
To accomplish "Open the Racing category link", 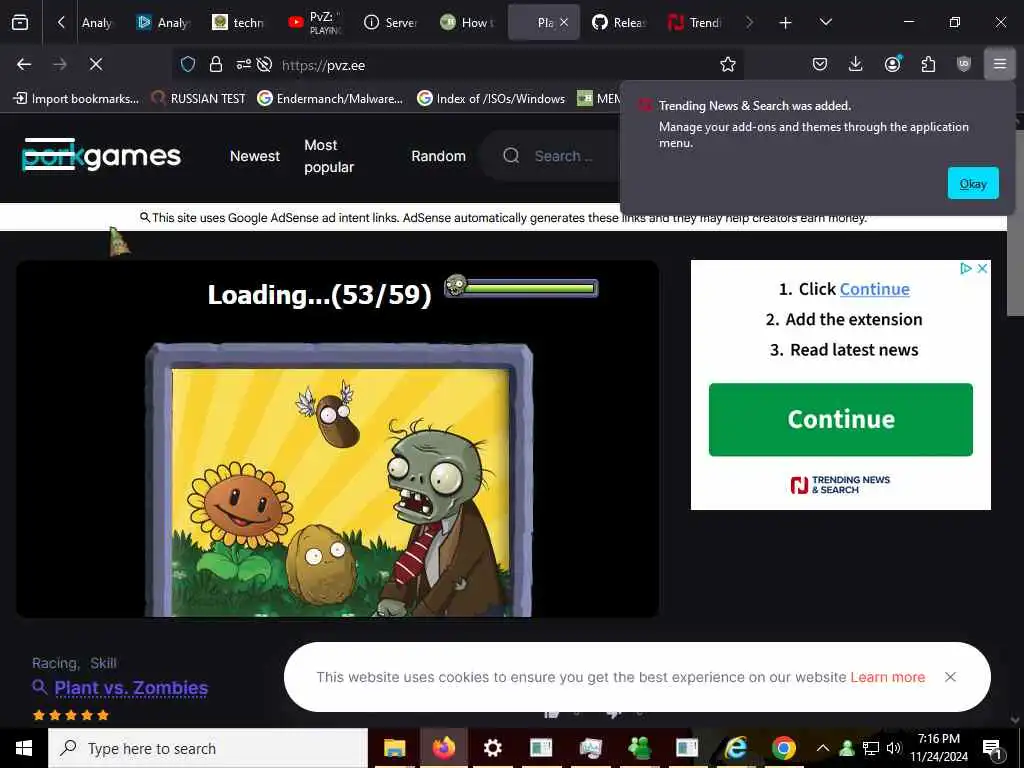I will [55, 663].
